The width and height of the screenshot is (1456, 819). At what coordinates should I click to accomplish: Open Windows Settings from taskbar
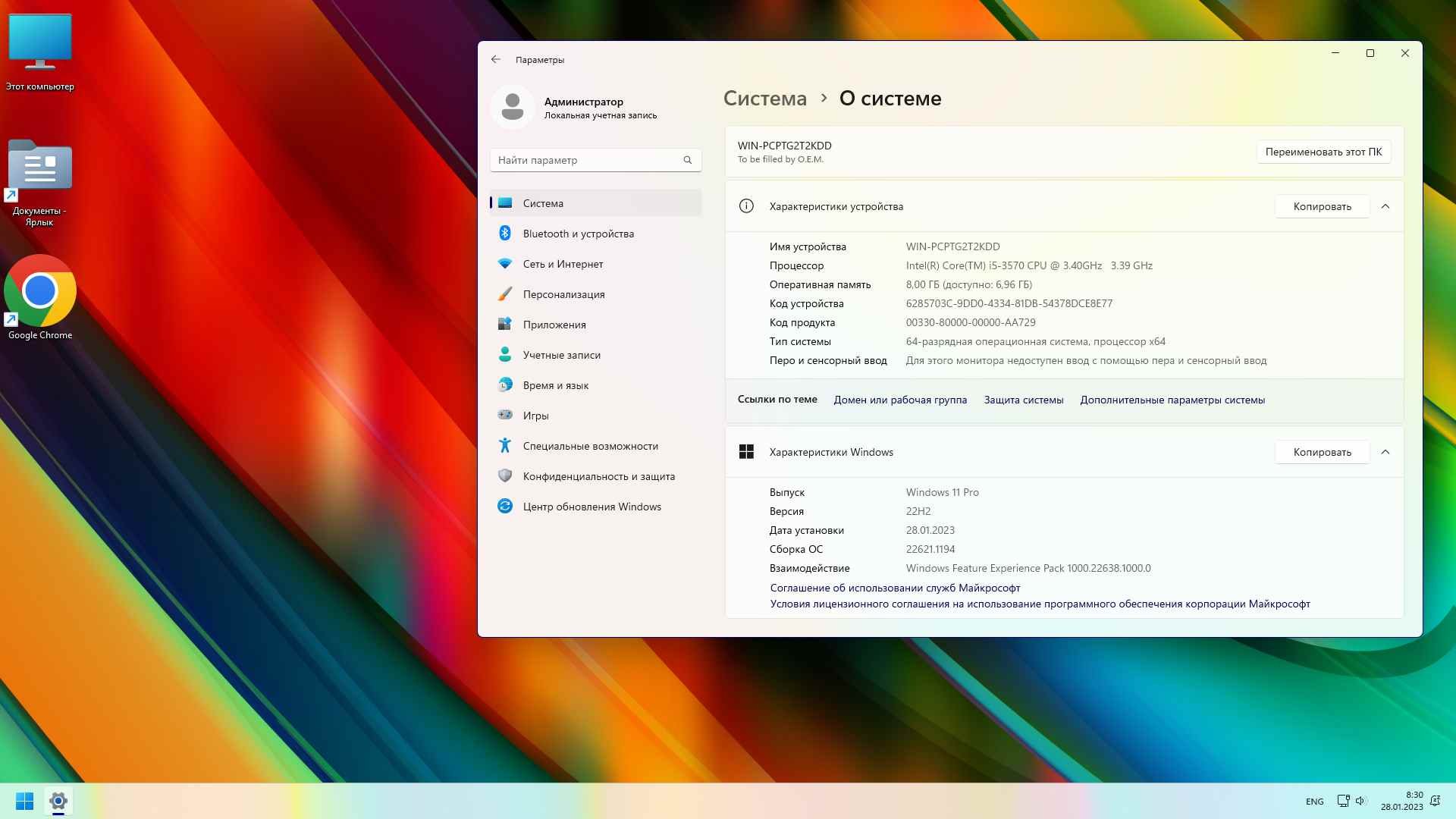[x=57, y=801]
